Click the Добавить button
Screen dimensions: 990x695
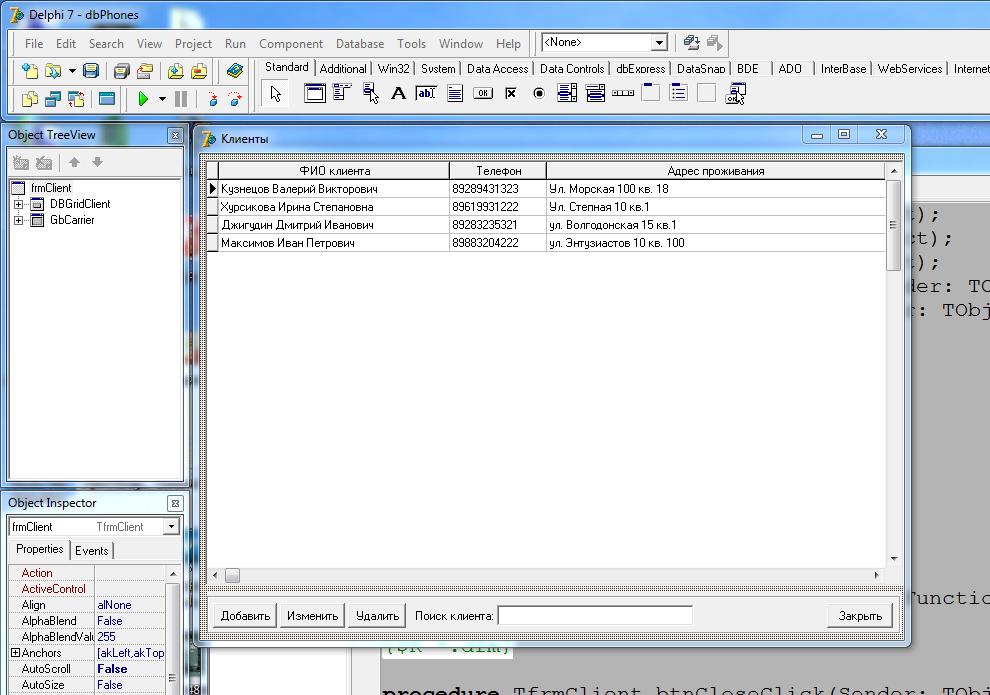point(246,615)
